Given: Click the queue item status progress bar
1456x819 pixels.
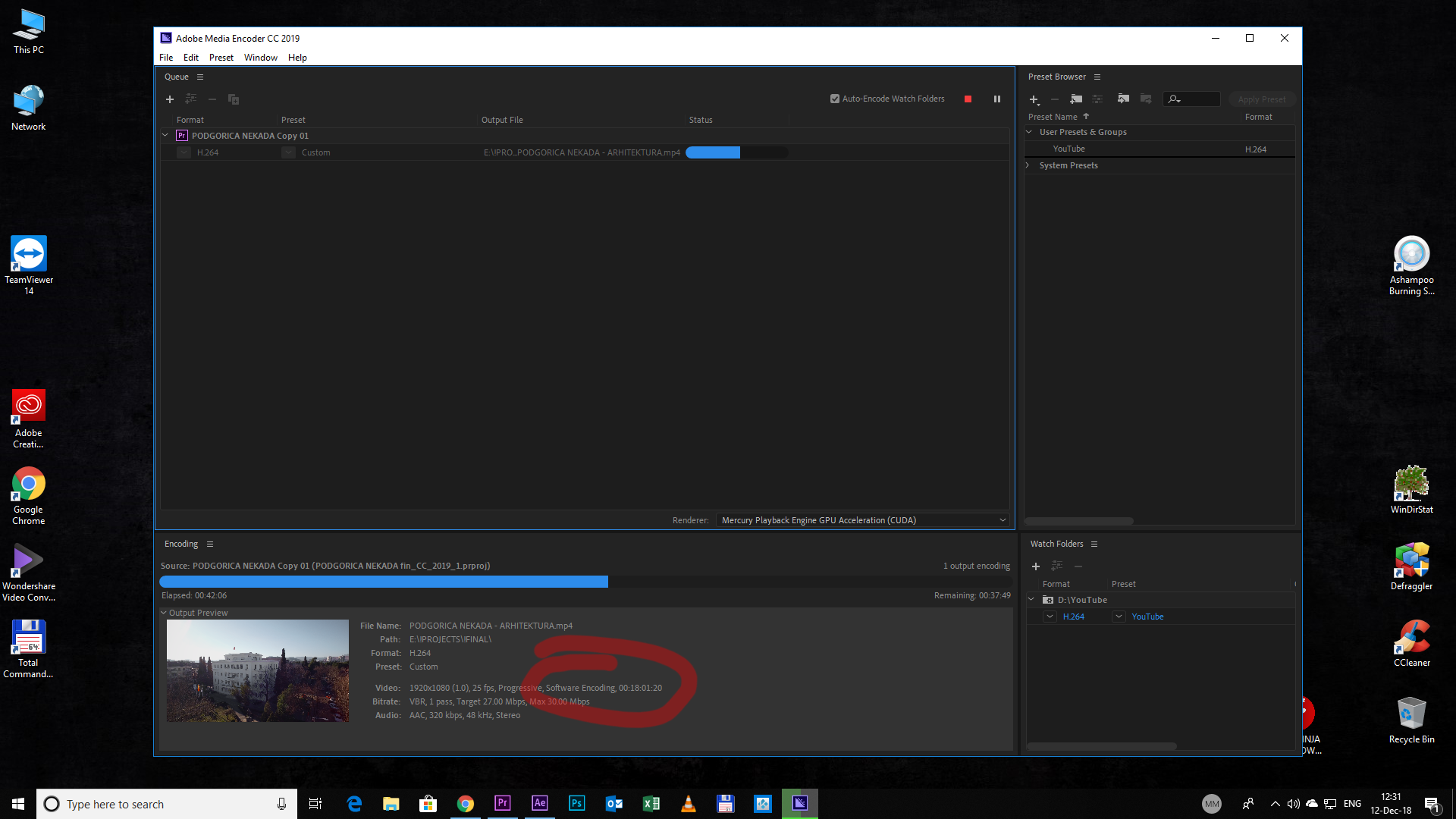Looking at the screenshot, I should click(x=736, y=152).
